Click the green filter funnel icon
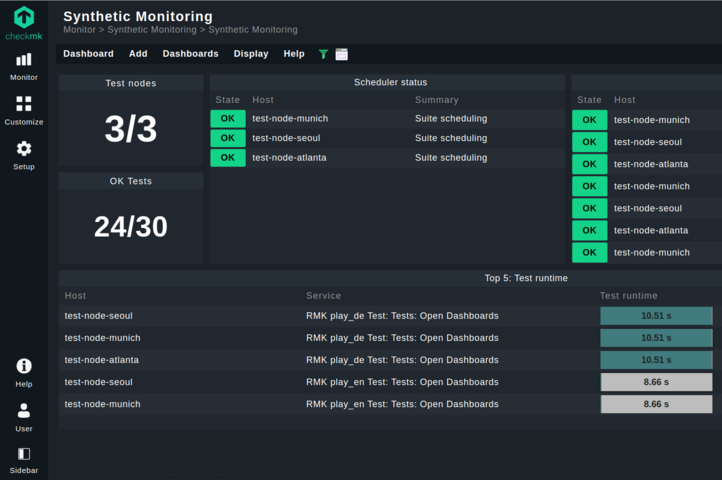722x480 pixels. [323, 54]
